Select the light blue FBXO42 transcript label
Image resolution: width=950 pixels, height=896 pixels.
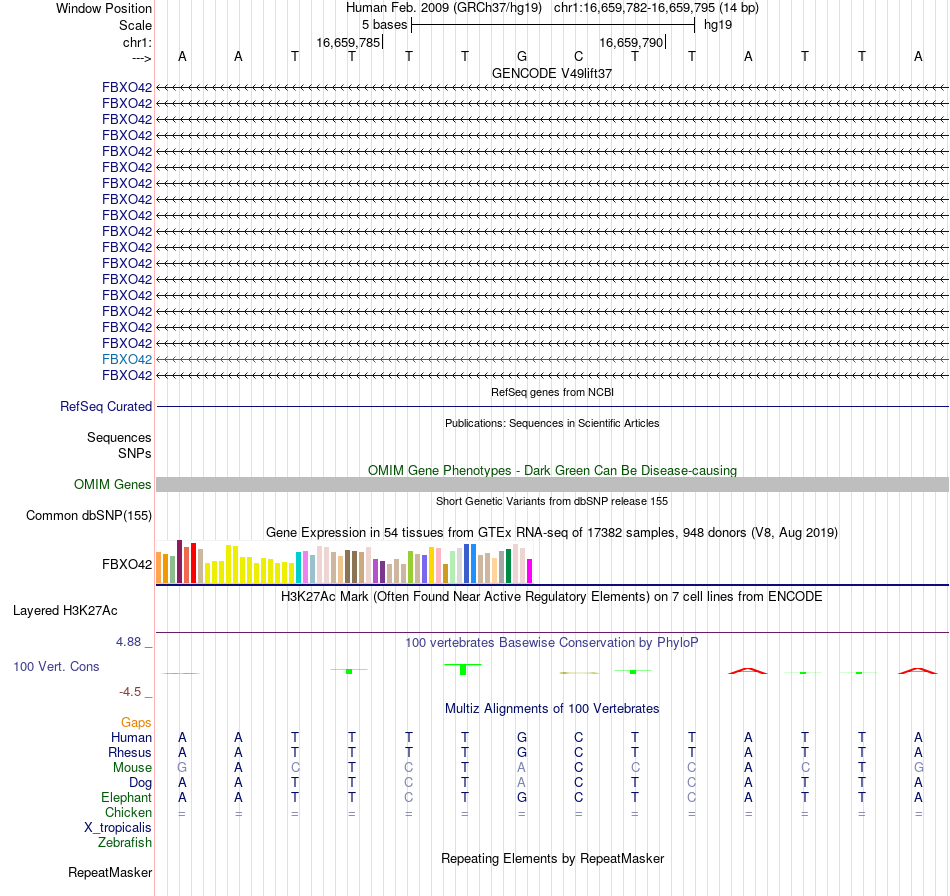pyautogui.click(x=127, y=359)
